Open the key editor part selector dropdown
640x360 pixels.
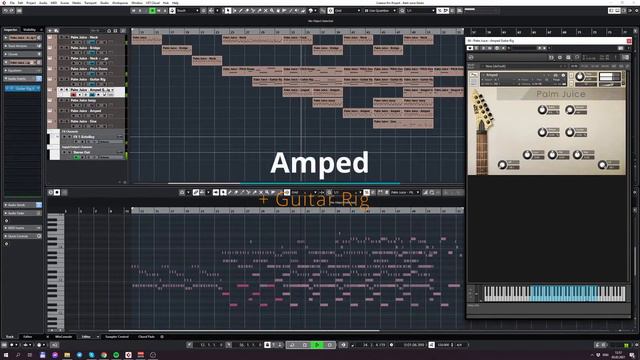pos(405,192)
